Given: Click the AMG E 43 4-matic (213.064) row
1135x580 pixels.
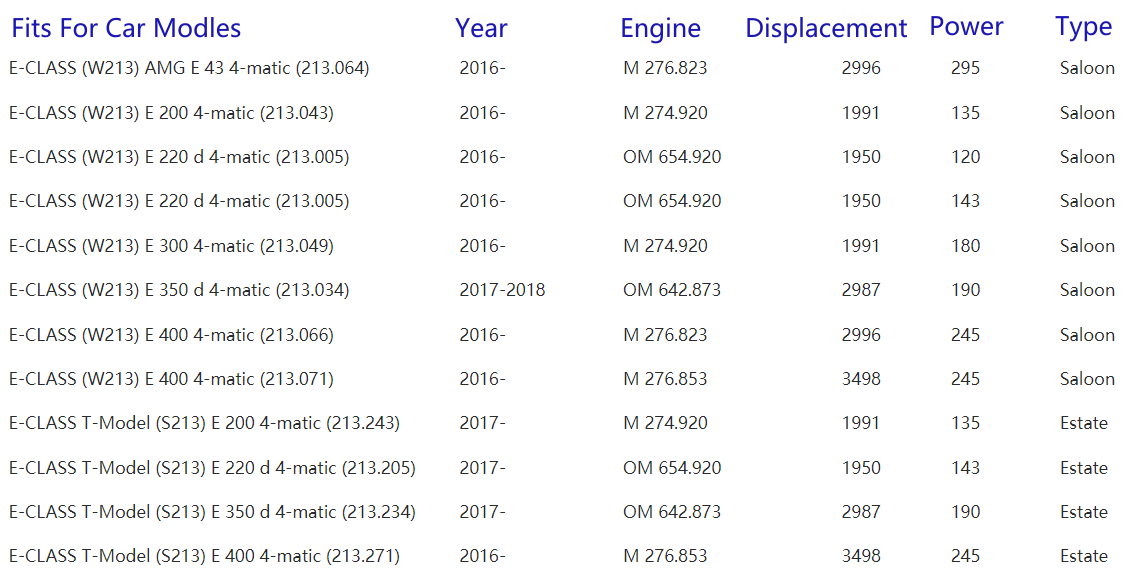Looking at the screenshot, I should (x=189, y=69).
